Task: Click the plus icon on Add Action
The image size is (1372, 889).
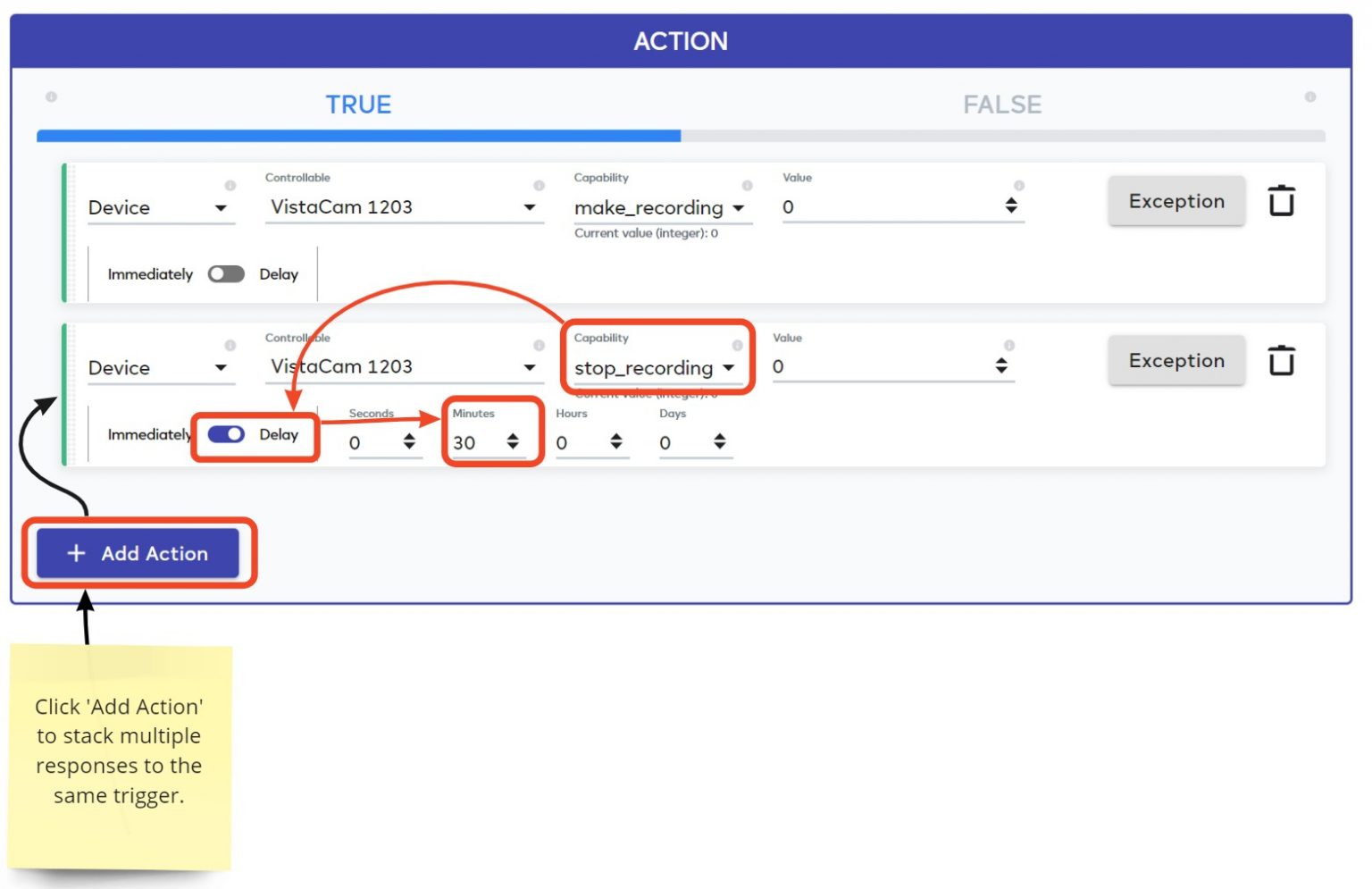Action: 75,554
